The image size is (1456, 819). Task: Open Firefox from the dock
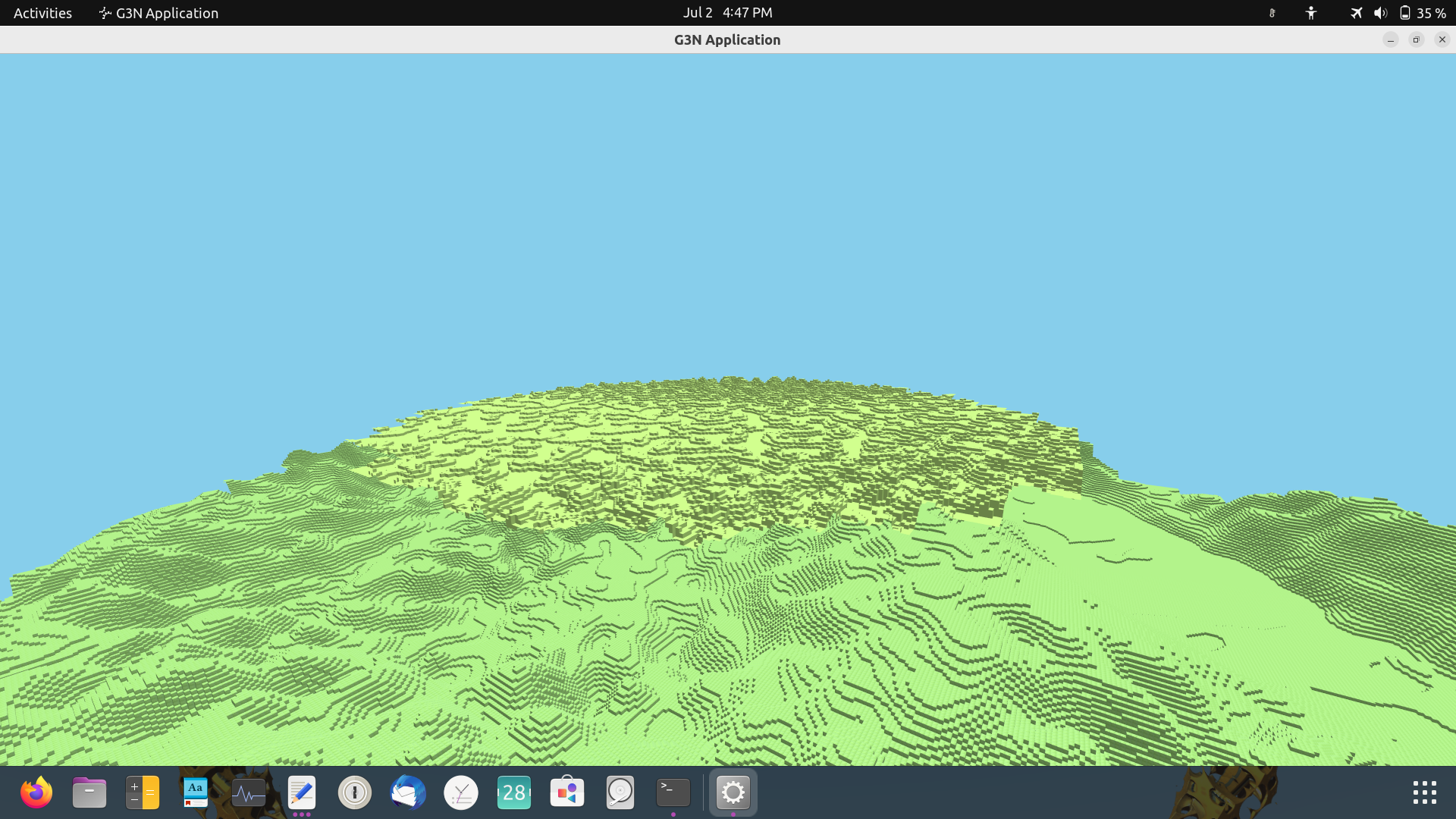(x=36, y=793)
